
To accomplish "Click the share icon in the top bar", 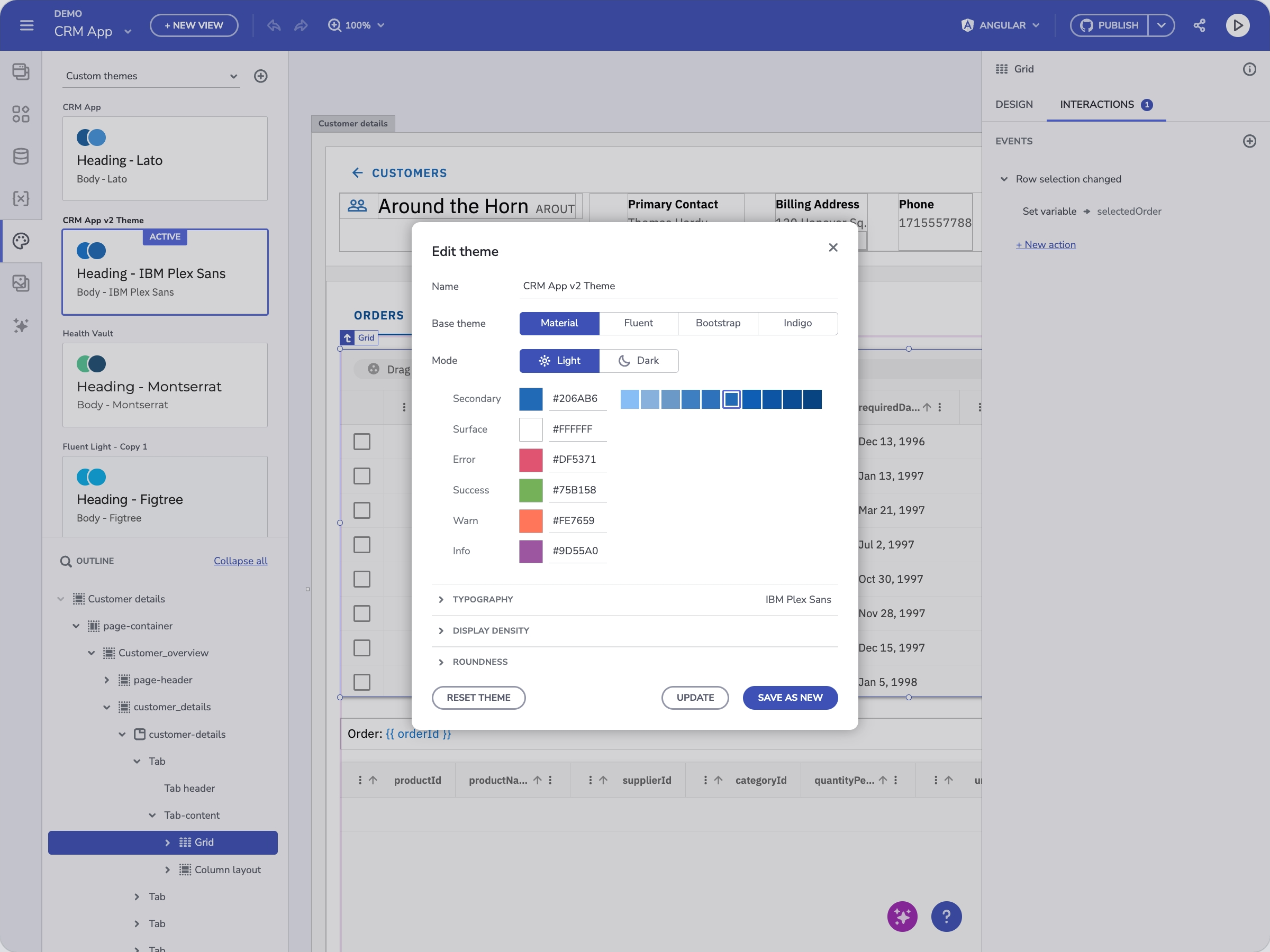I will click(1199, 25).
